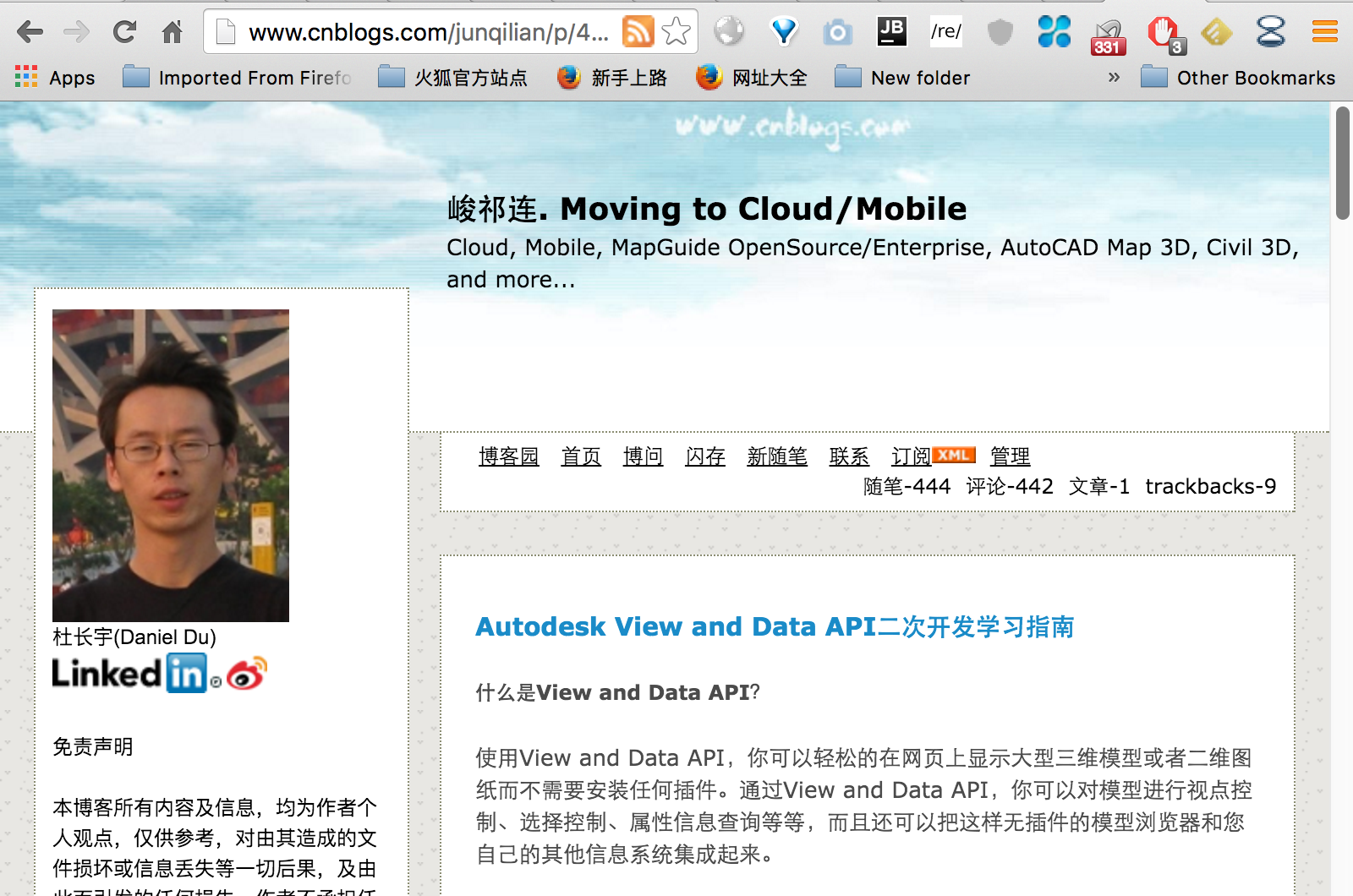Open the article title Autodesk View and Data API二次开发学习指南
1353x896 pixels.
coord(775,626)
